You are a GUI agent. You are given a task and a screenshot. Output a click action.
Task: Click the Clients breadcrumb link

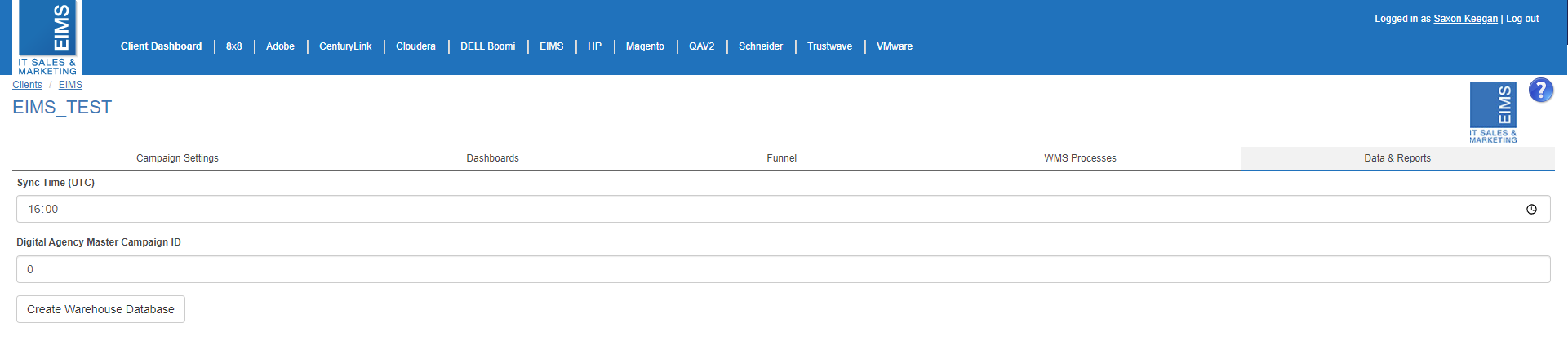pyautogui.click(x=27, y=85)
